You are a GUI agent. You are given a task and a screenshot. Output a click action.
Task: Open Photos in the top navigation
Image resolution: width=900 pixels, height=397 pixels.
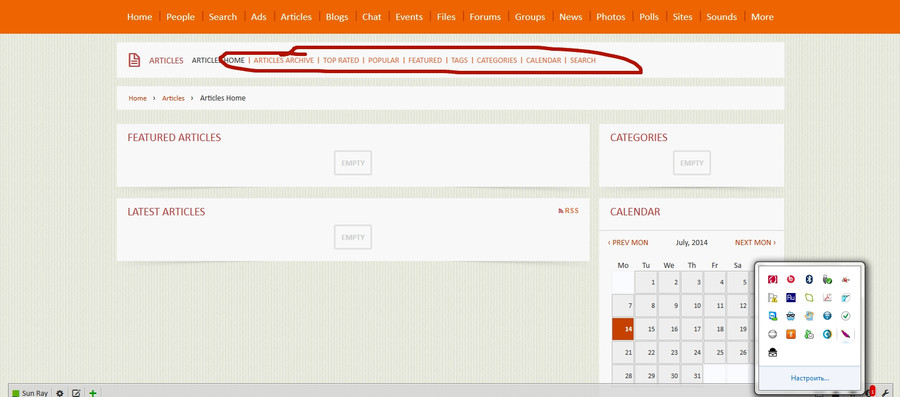click(x=611, y=17)
